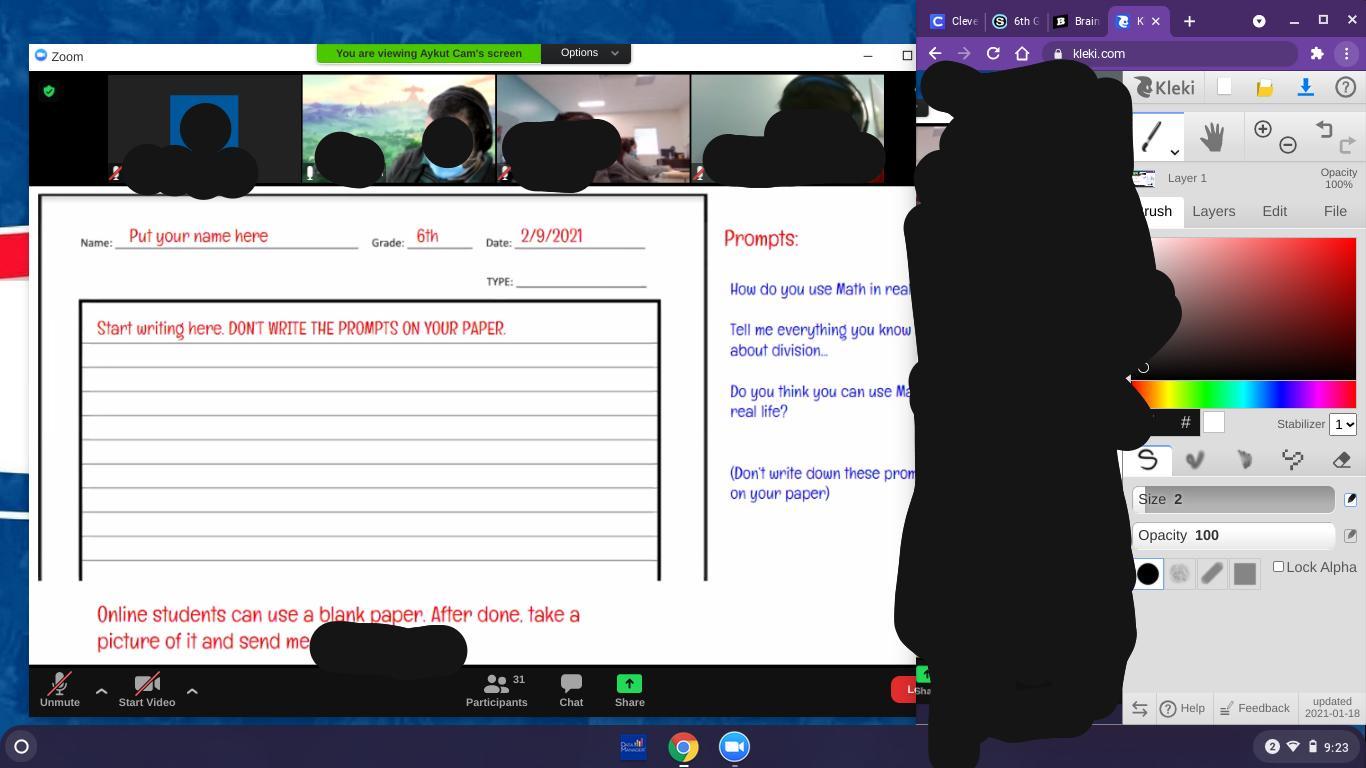Adjust the brush Opacity slider
Image resolution: width=1366 pixels, height=768 pixels.
click(1234, 536)
